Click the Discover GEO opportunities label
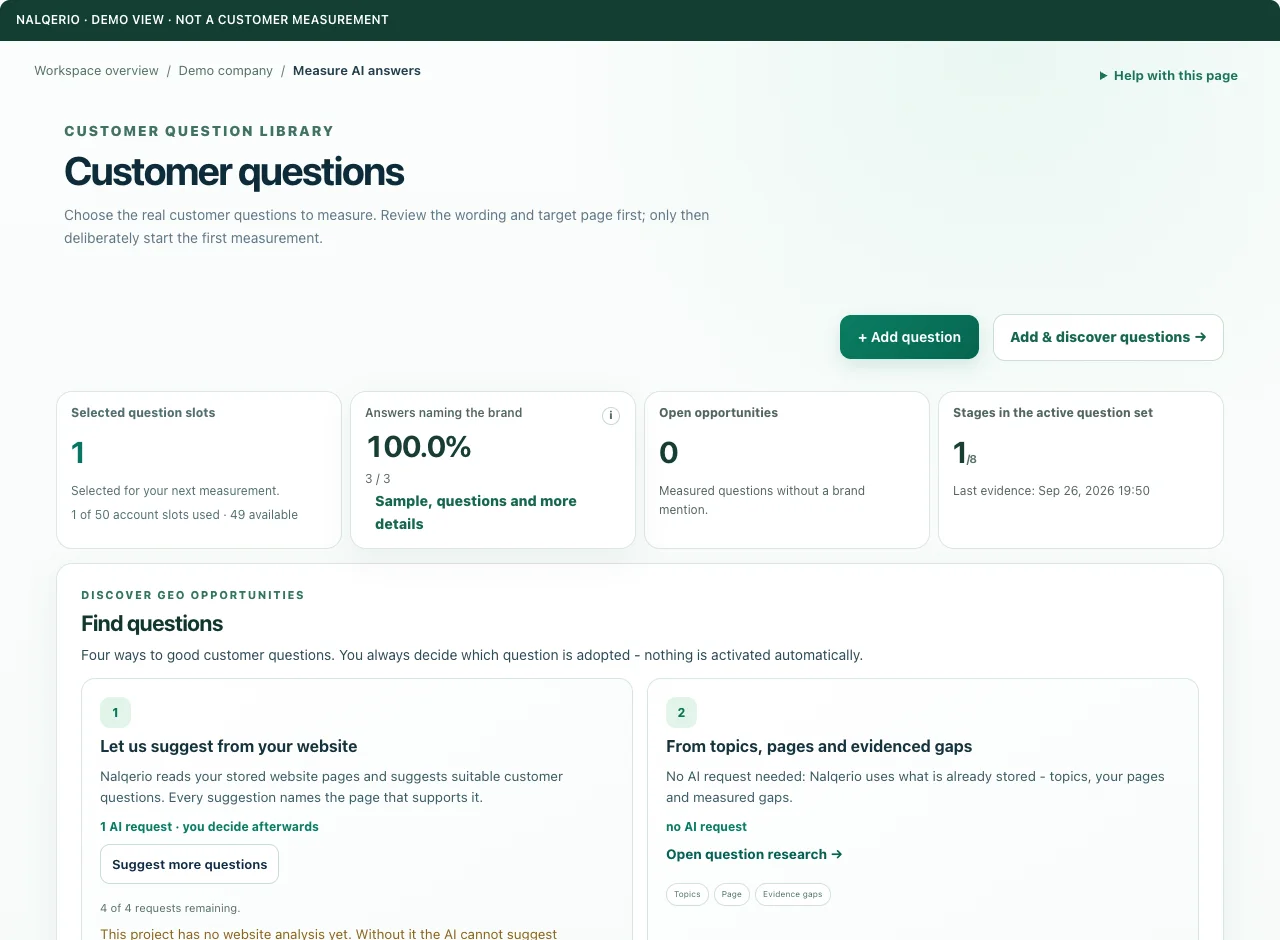1280x940 pixels. click(193, 595)
